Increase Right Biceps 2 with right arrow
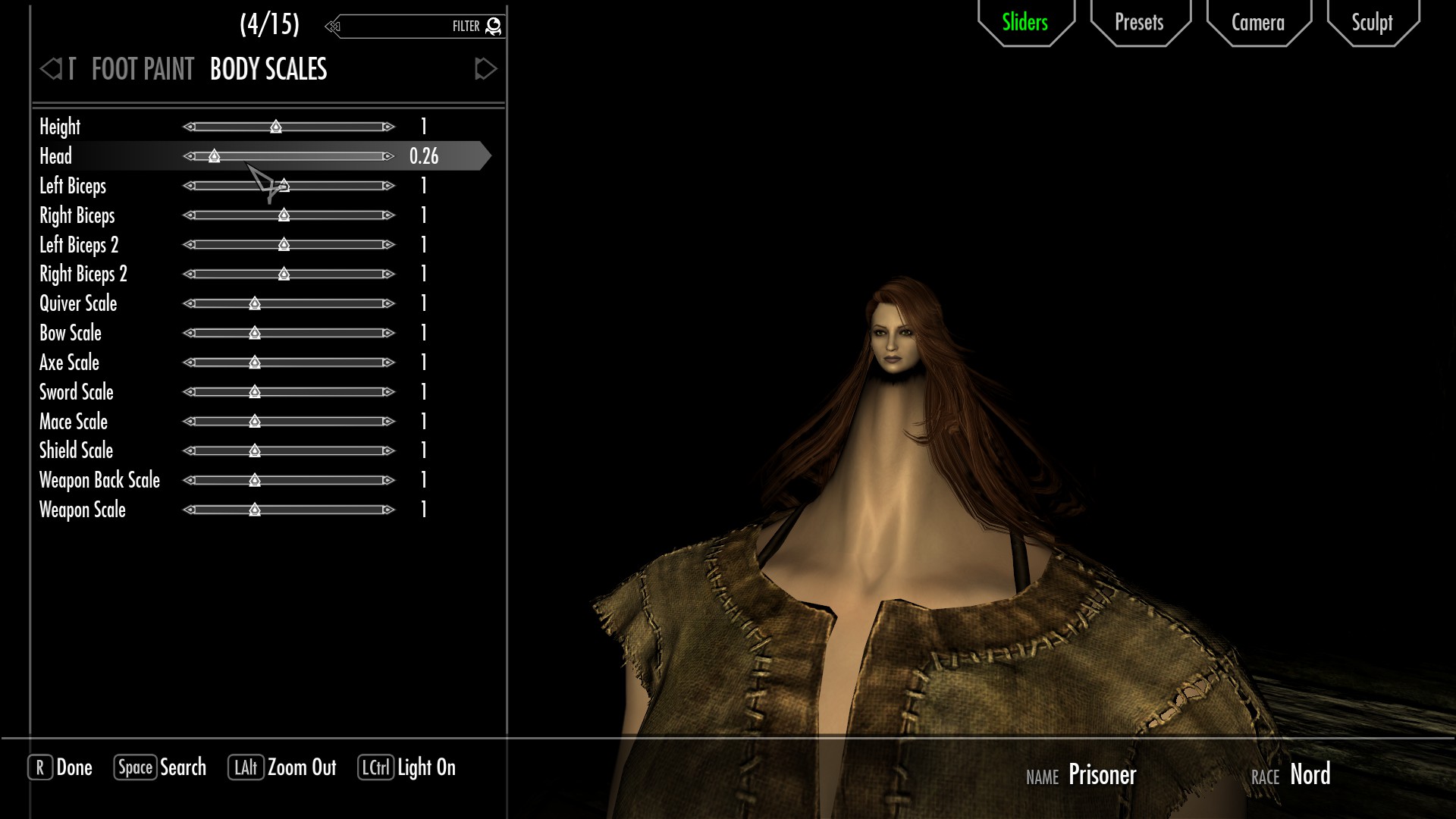This screenshot has height=819, width=1456. 388,274
